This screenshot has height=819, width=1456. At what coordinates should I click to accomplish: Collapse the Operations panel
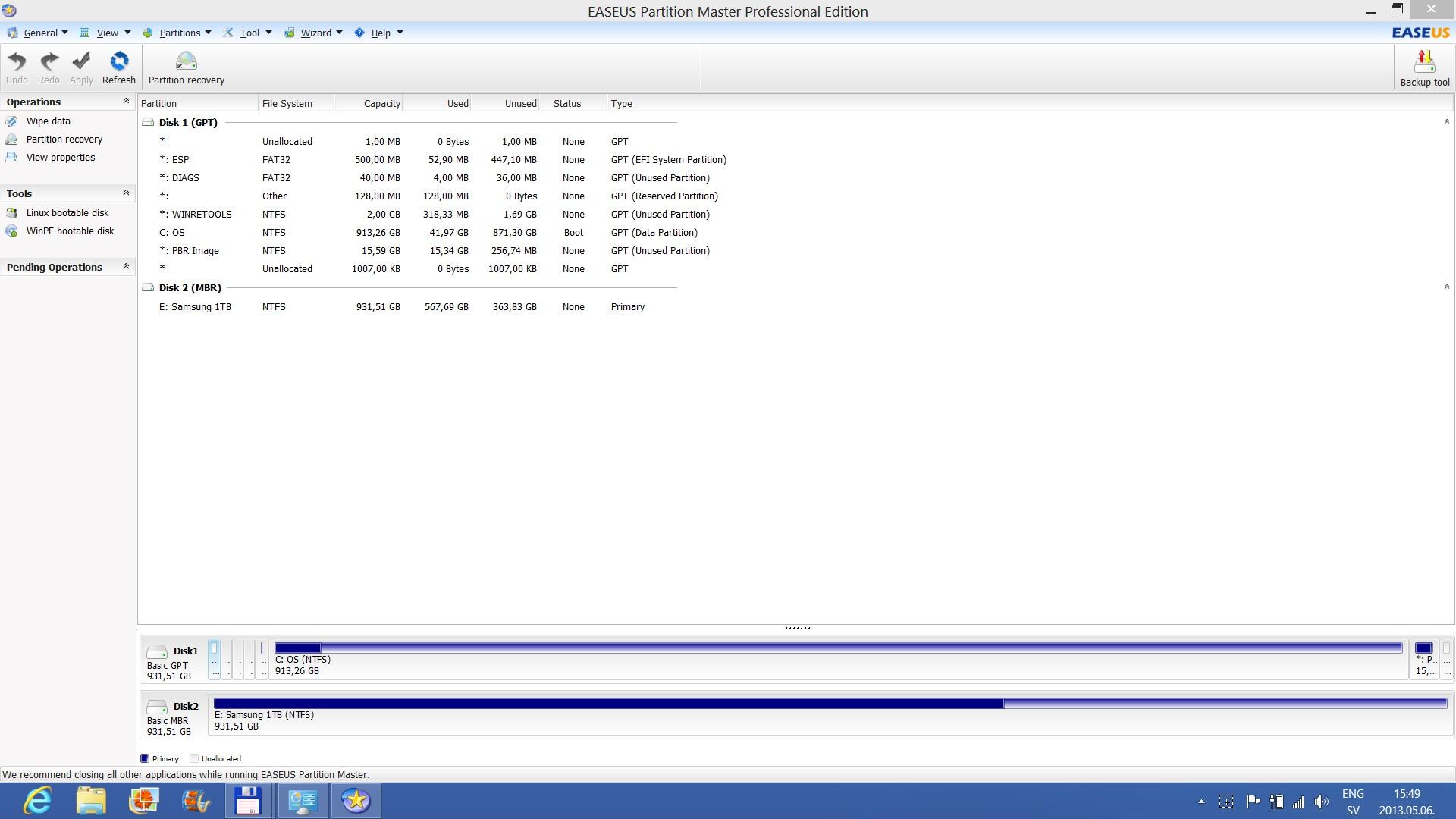[126, 101]
